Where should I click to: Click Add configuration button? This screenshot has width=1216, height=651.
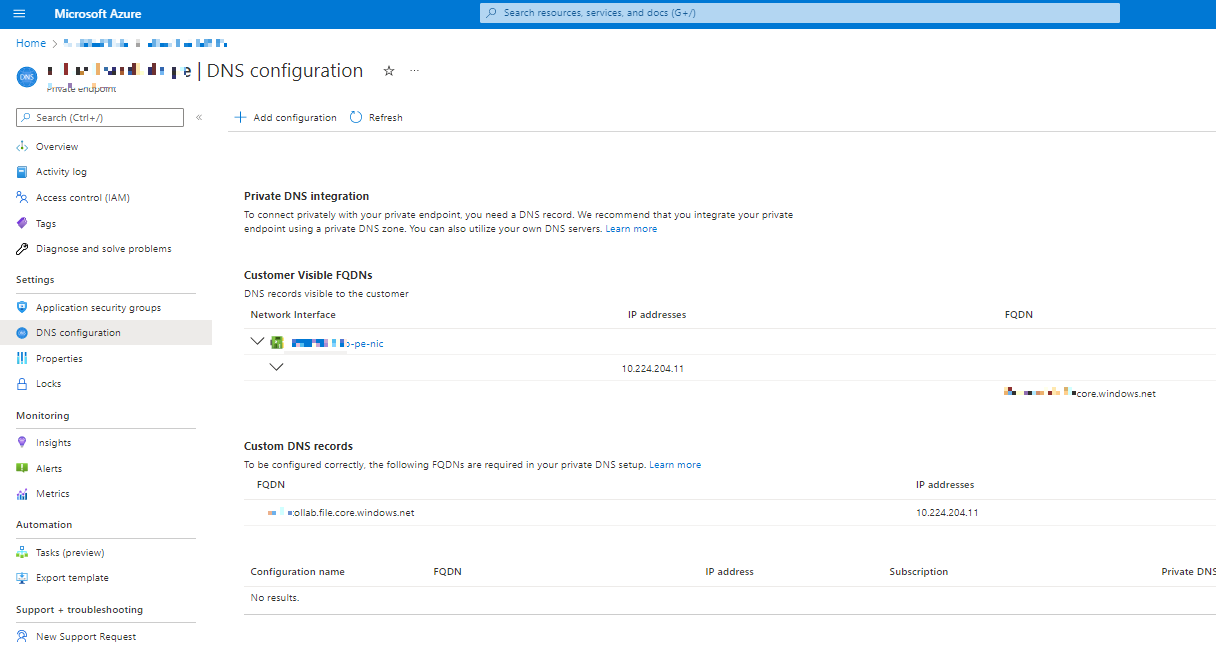click(286, 118)
